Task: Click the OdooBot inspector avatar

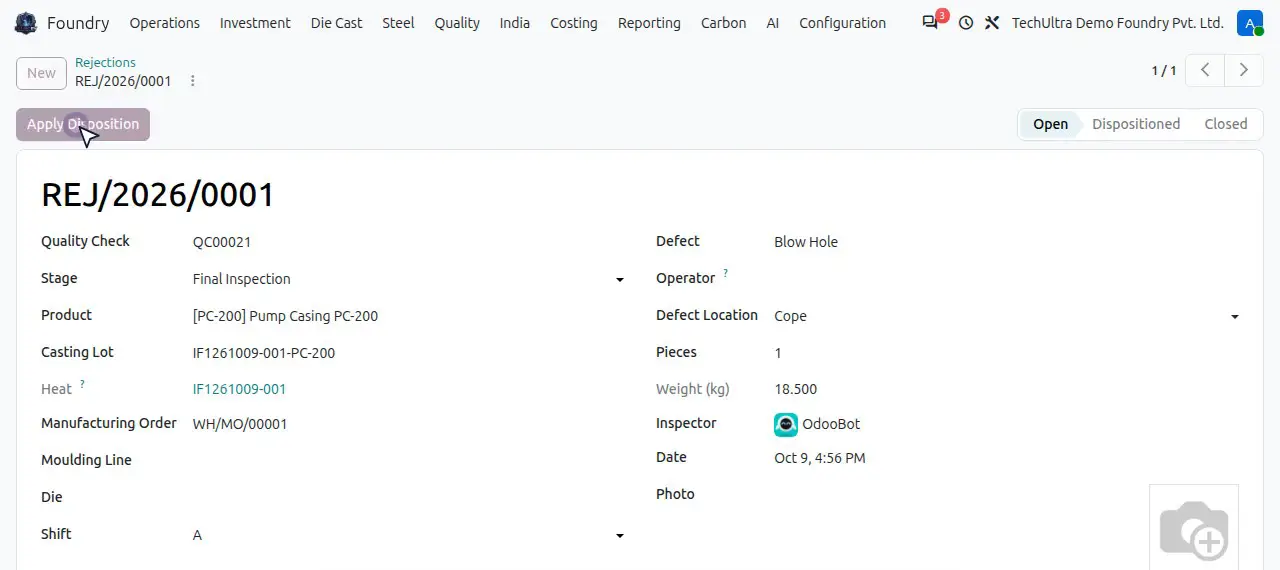Action: coord(786,424)
